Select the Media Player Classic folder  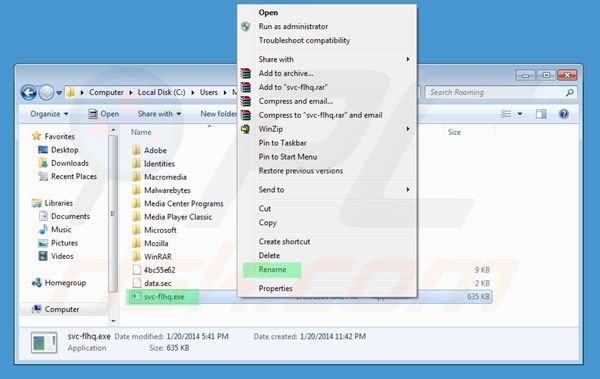172,217
